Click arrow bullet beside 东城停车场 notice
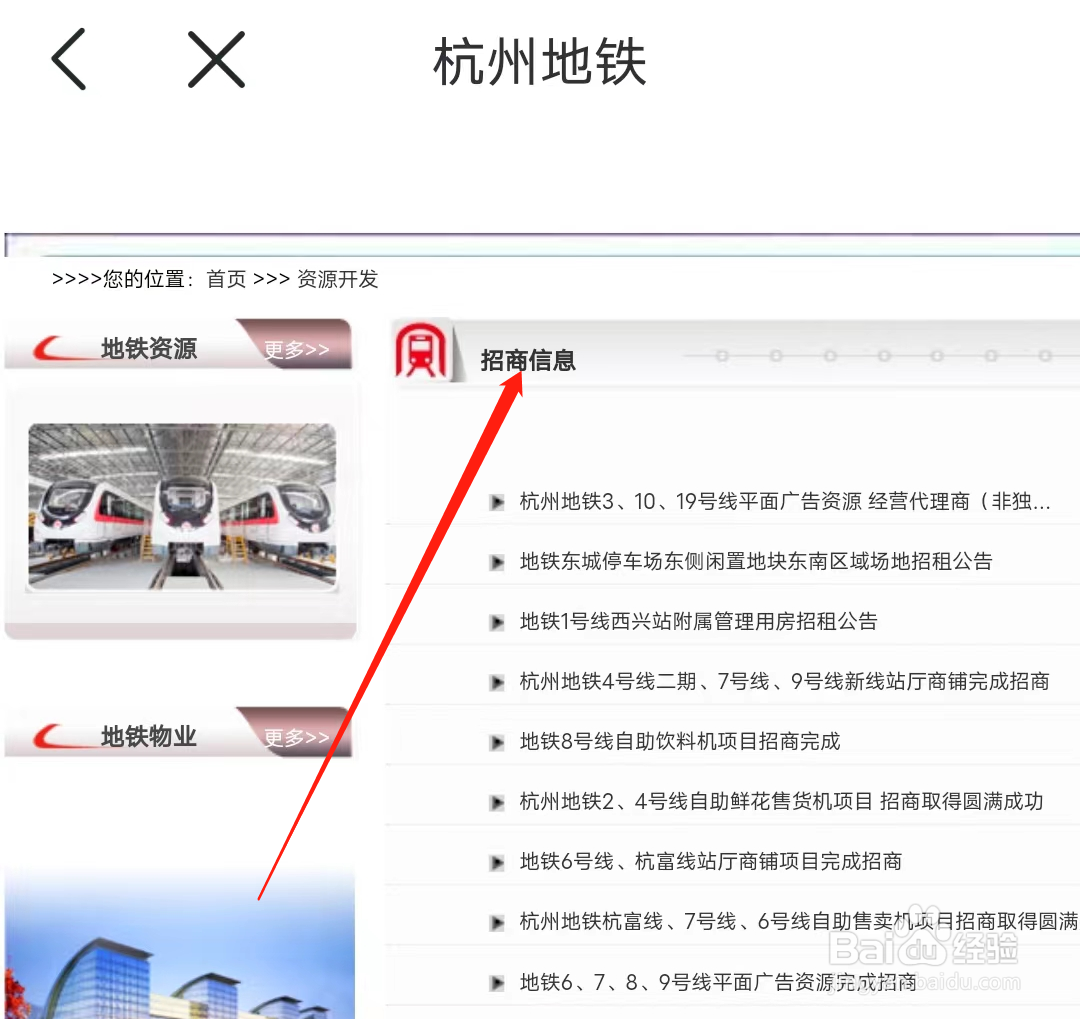Screen dimensions: 1080x1019 tap(497, 562)
